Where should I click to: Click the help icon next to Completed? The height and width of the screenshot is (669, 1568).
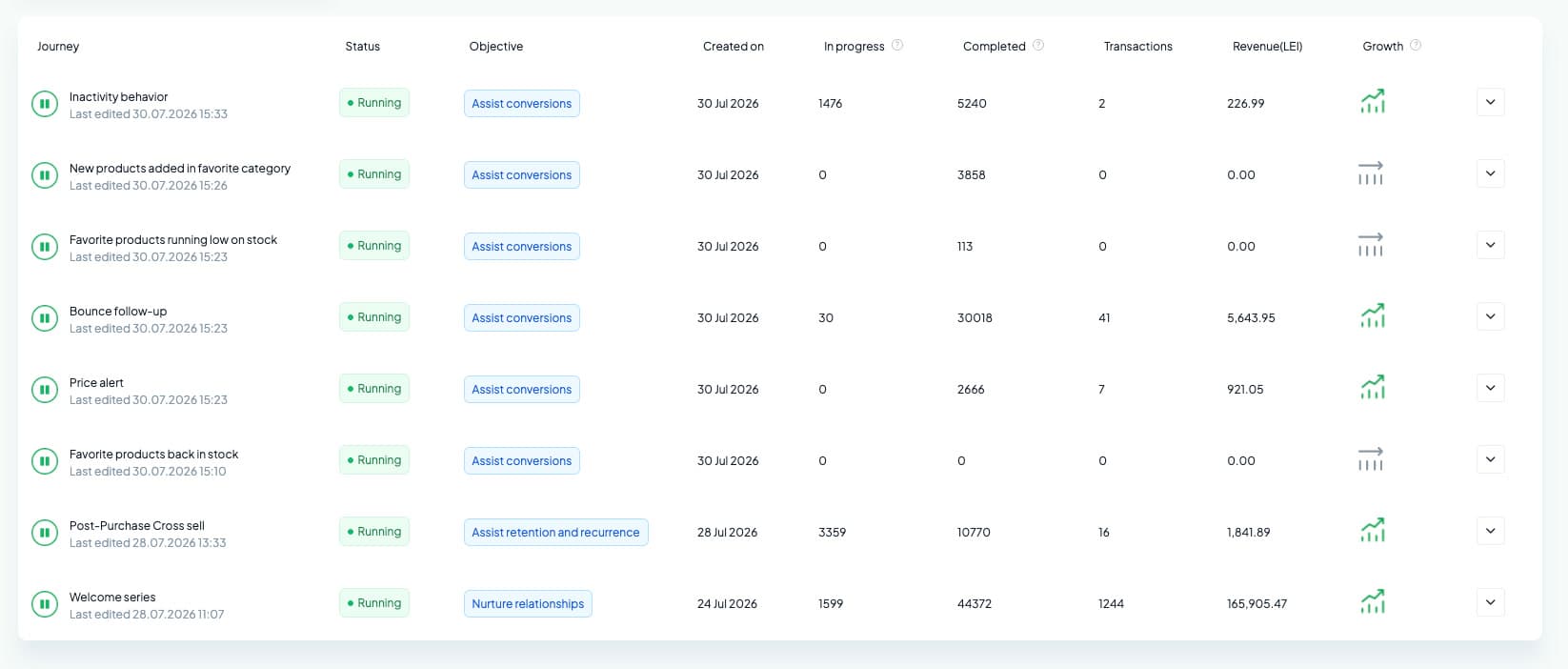[x=1038, y=45]
